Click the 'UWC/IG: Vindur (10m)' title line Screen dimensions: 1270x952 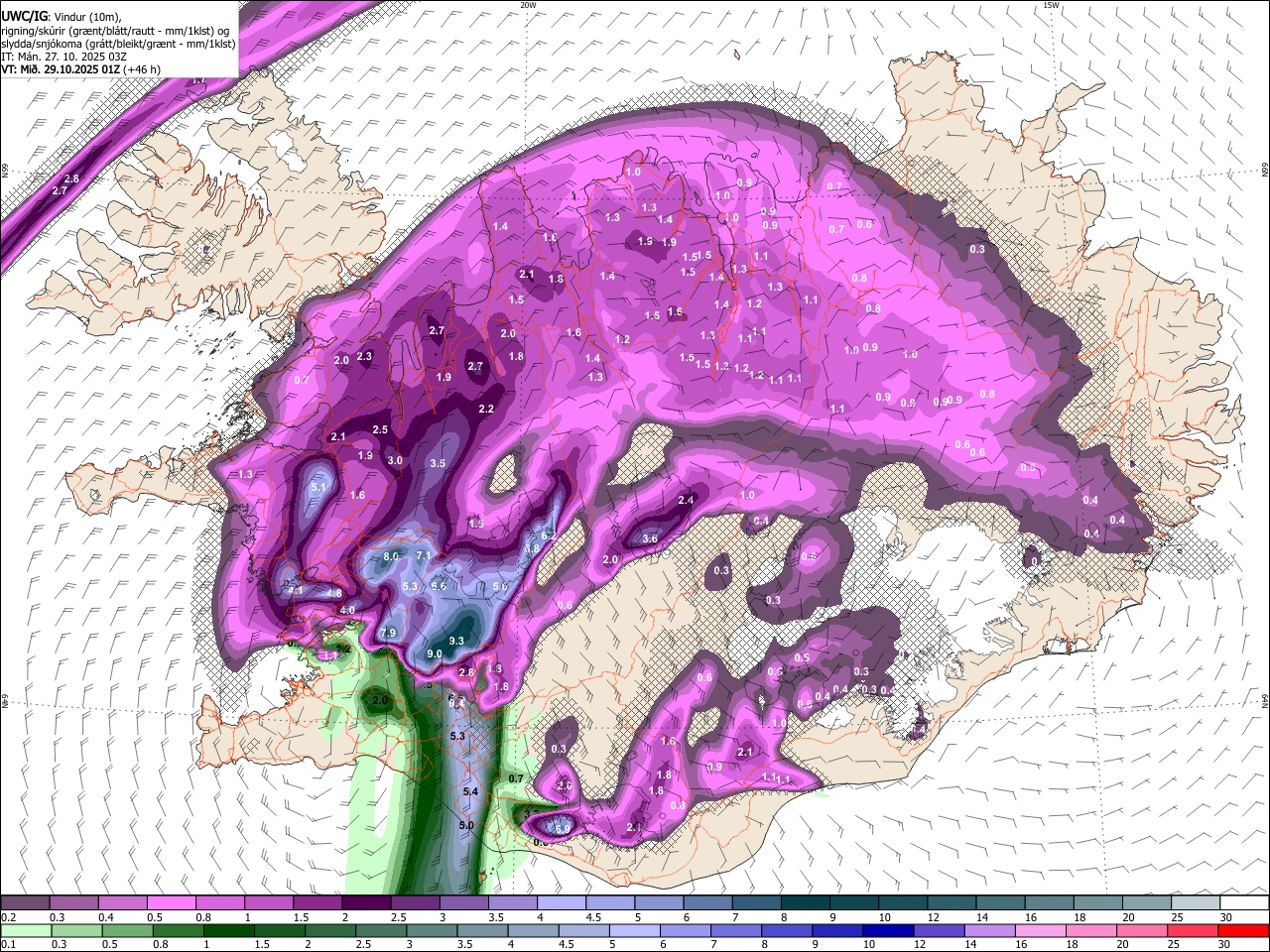(x=62, y=16)
